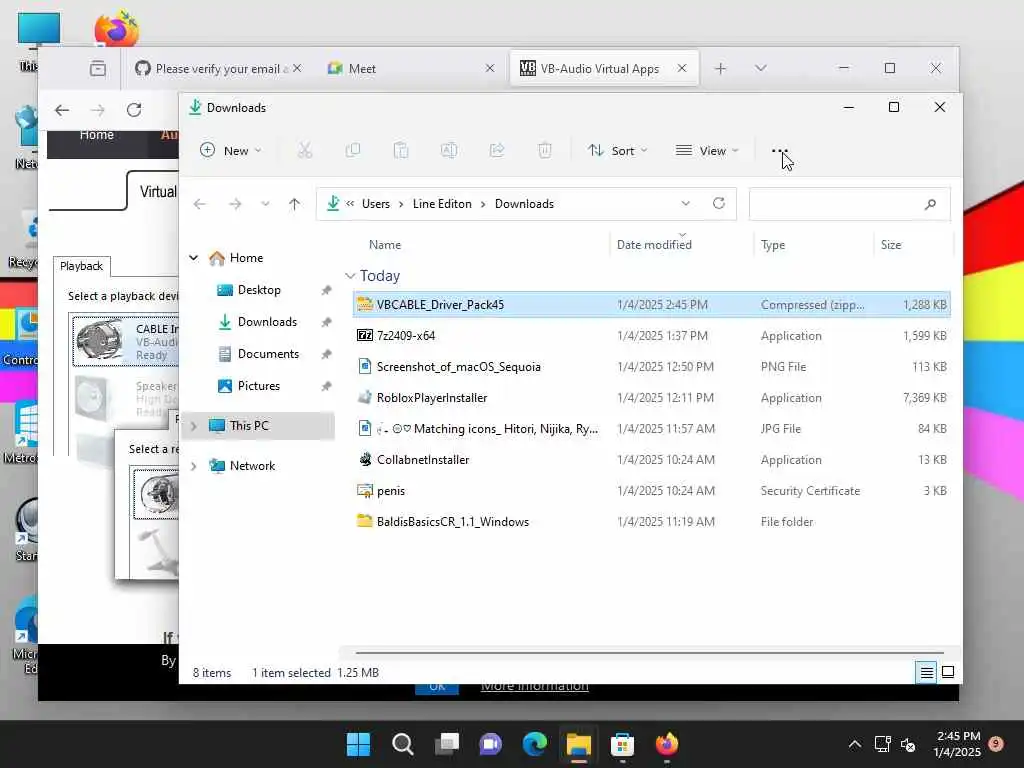Sort files by Date modified column
This screenshot has width=1024, height=768.
654,245
